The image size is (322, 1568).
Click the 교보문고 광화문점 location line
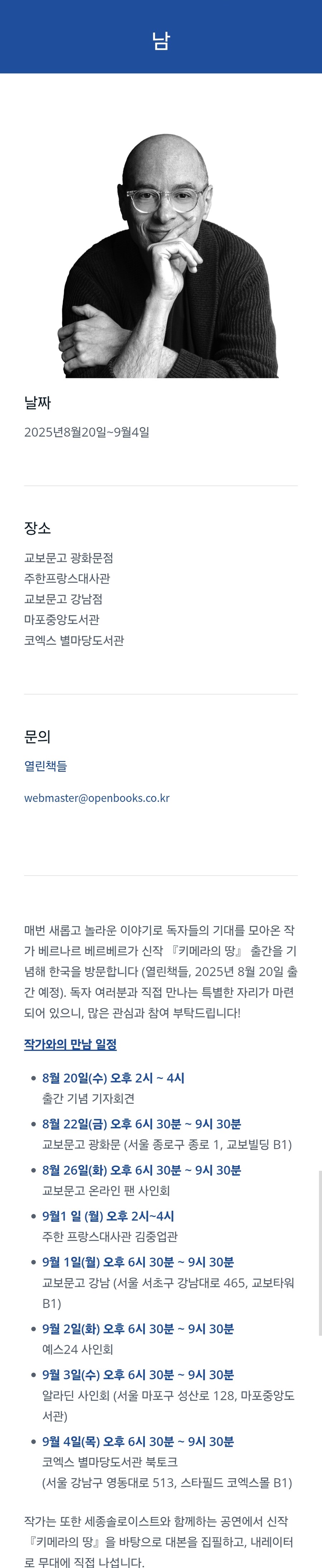(69, 558)
